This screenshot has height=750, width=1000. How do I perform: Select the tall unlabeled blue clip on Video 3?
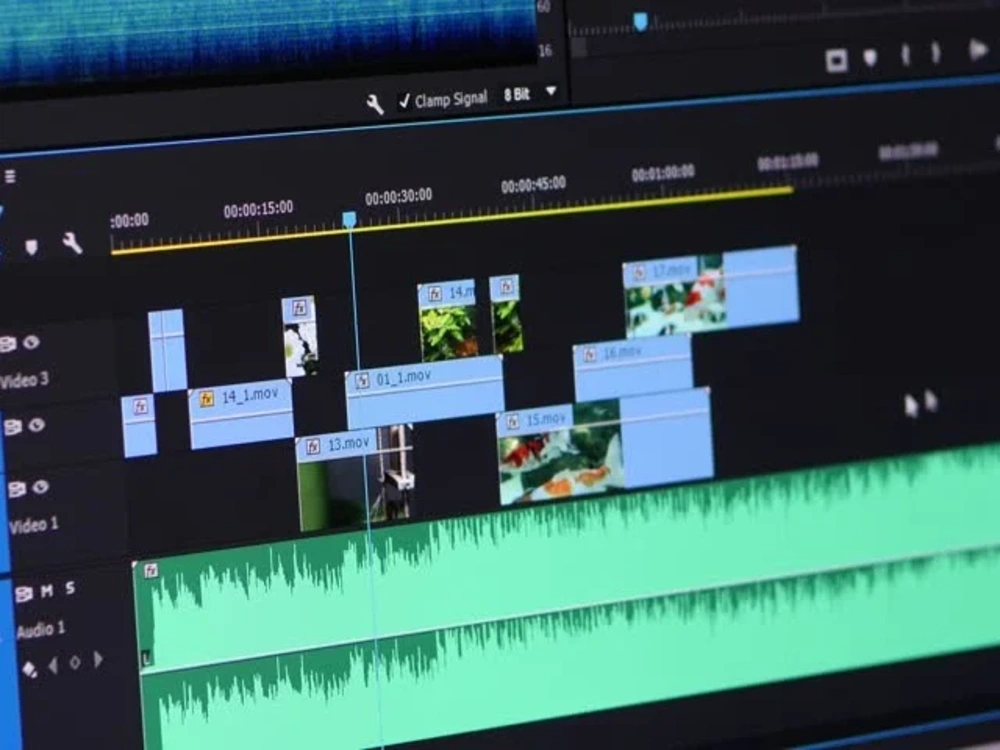[x=167, y=350]
